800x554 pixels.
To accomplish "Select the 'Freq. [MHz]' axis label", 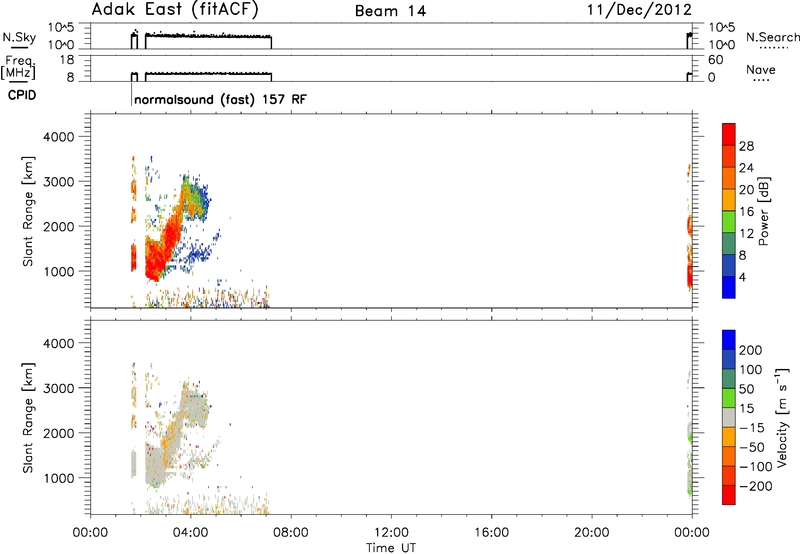I will click(18, 68).
